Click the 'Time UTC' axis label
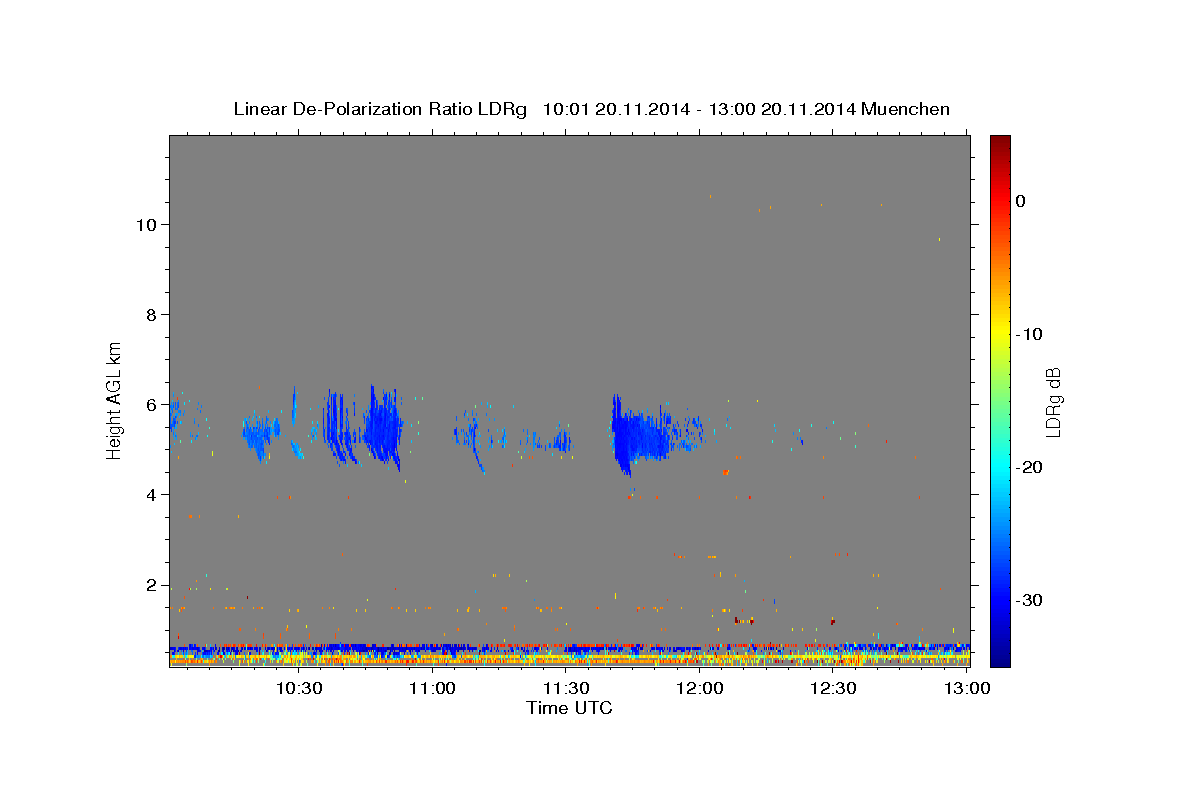This screenshot has width=1200, height=800. pyautogui.click(x=569, y=708)
